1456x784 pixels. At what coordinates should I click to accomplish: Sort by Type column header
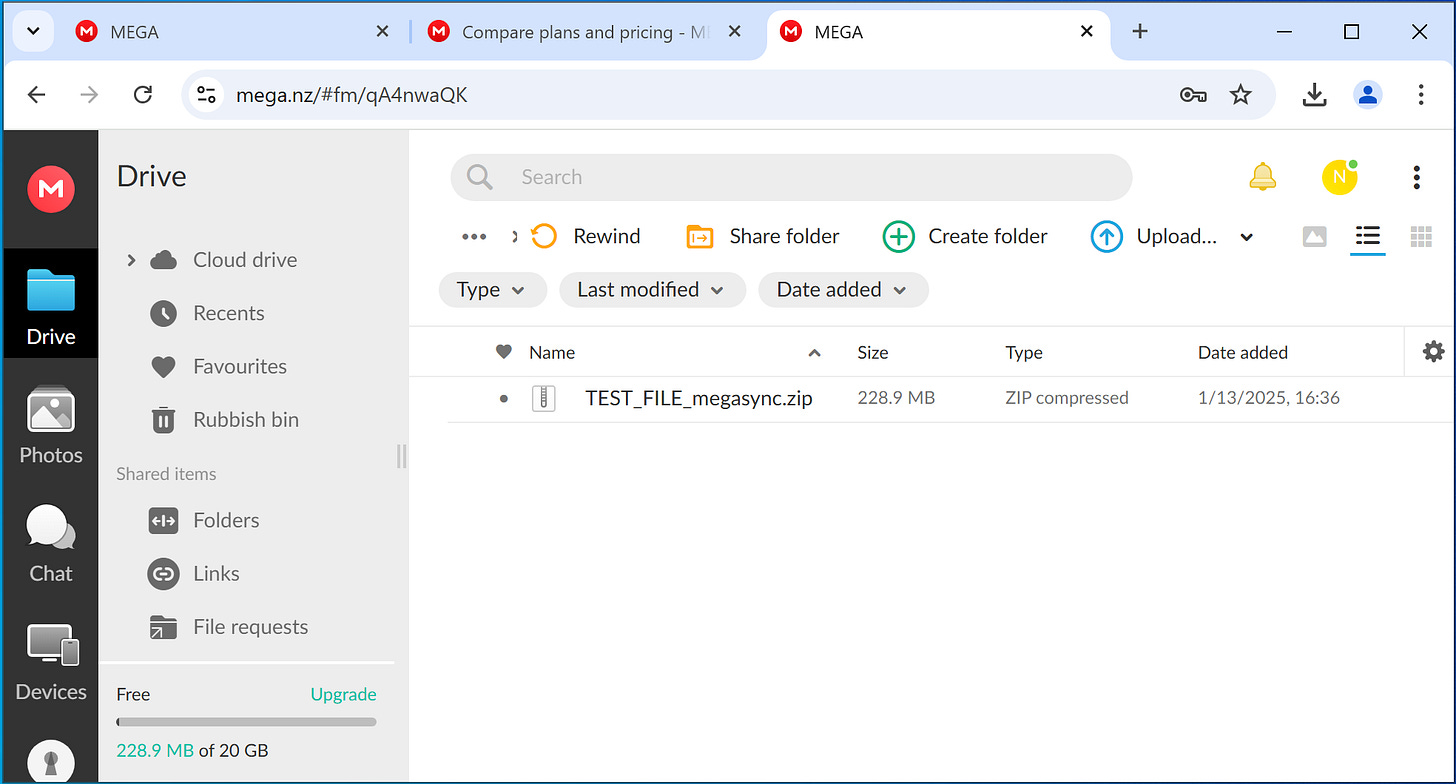pyautogui.click(x=1024, y=352)
